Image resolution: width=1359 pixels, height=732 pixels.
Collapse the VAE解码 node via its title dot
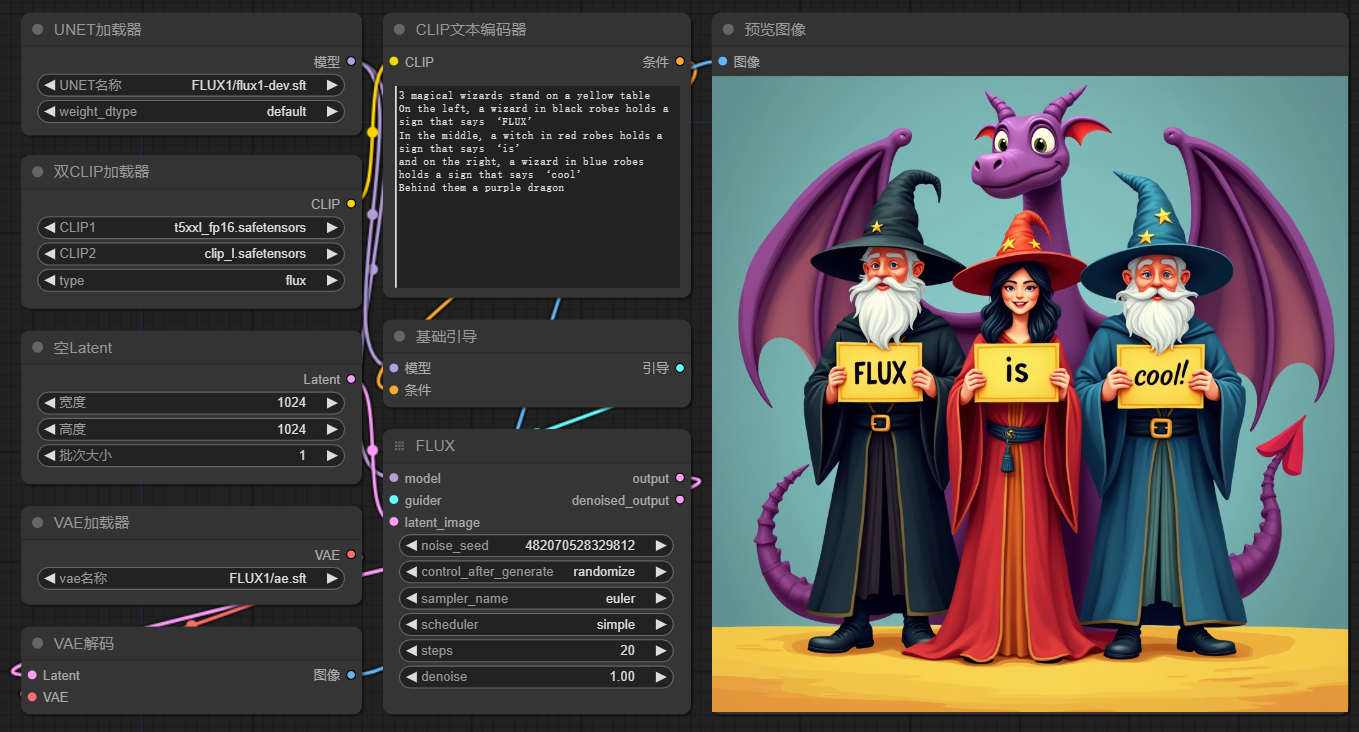tap(37, 644)
